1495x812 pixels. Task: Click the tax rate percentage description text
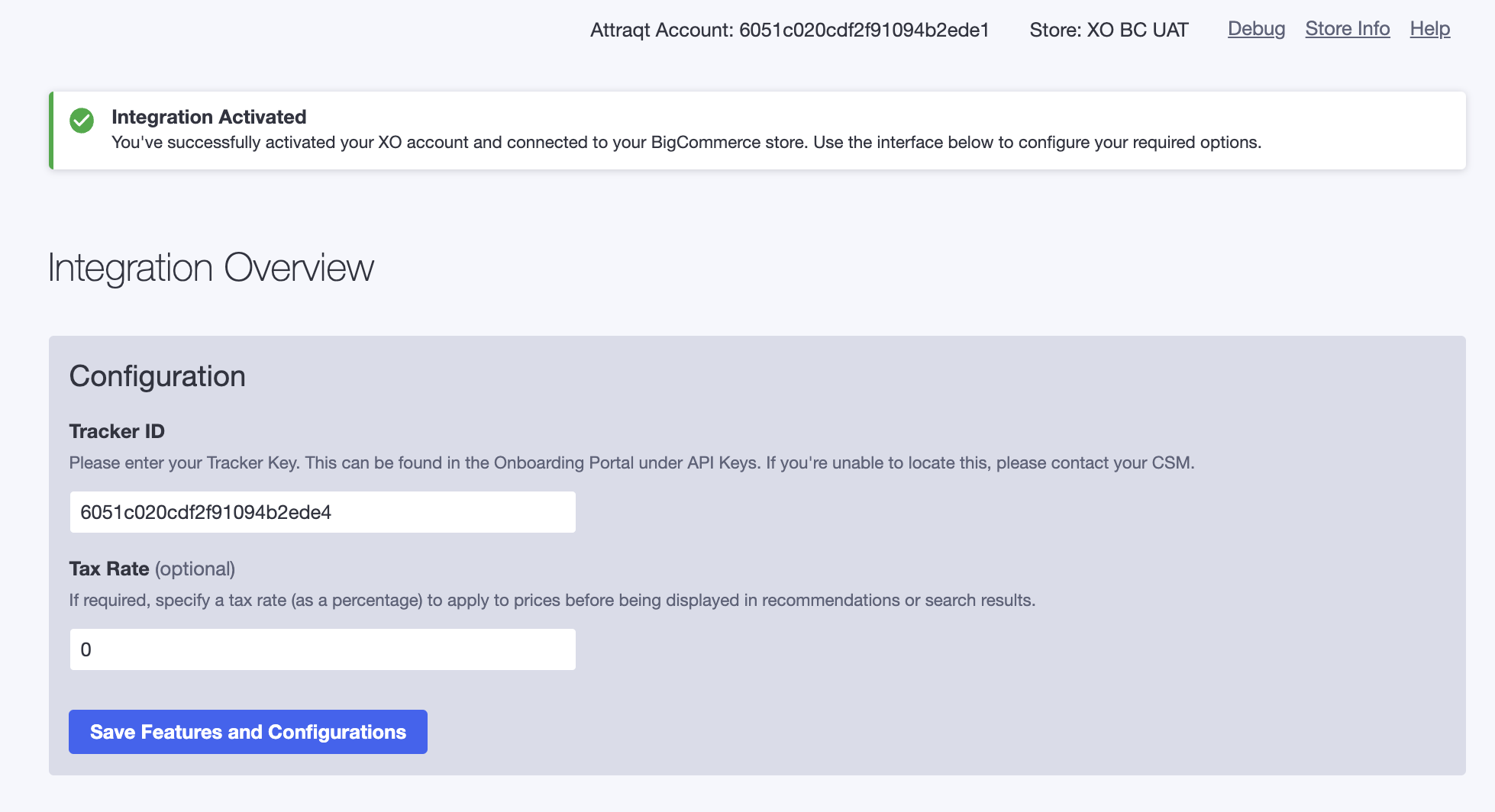pyautogui.click(x=552, y=600)
